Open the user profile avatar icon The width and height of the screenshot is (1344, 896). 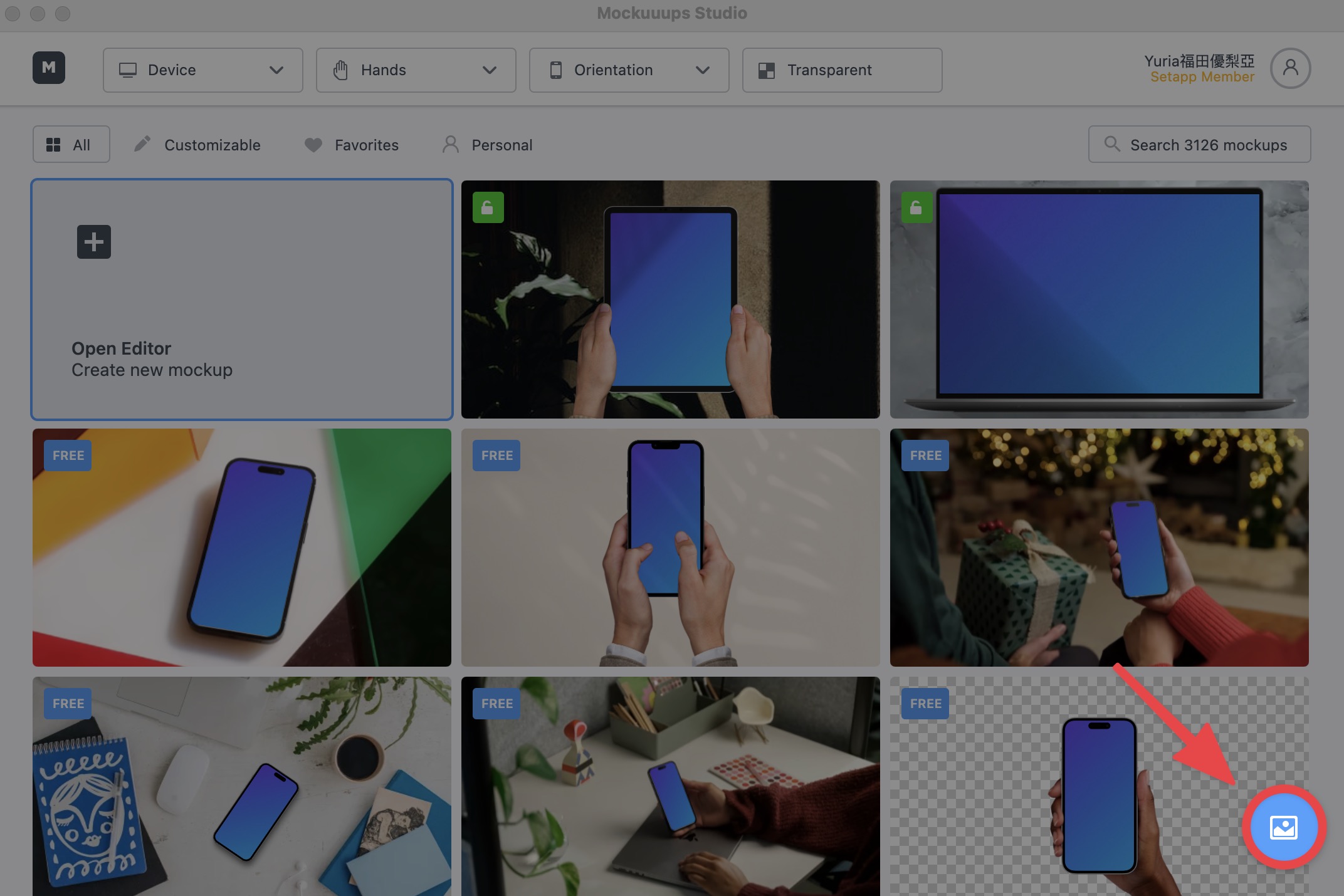point(1290,68)
